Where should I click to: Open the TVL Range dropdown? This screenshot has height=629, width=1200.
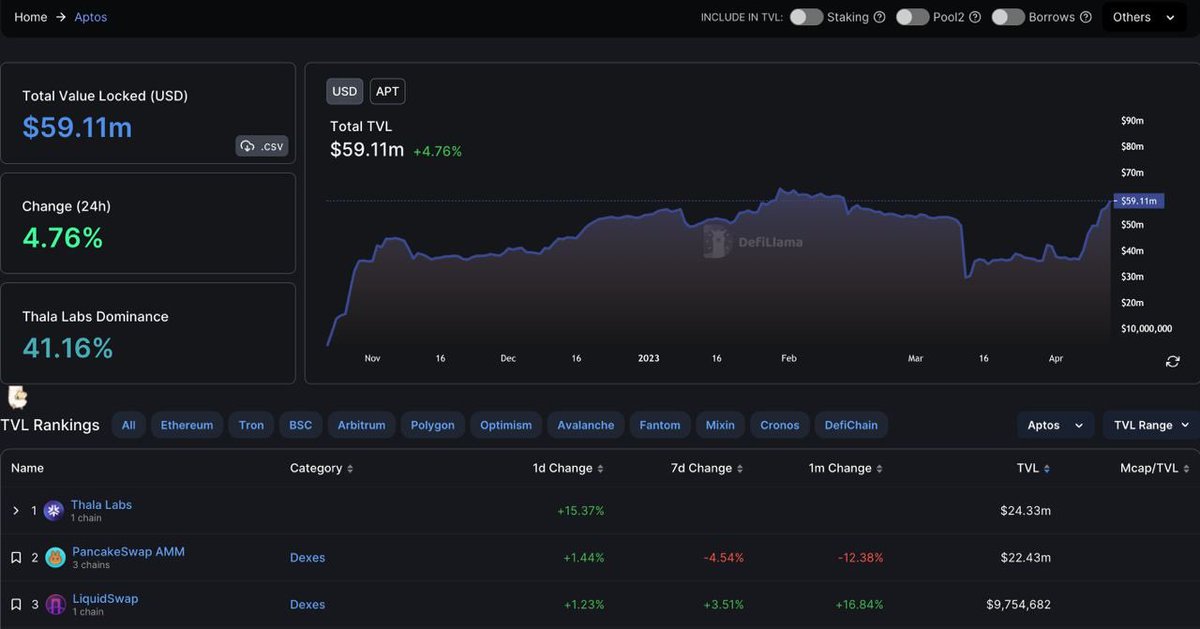coord(1151,425)
